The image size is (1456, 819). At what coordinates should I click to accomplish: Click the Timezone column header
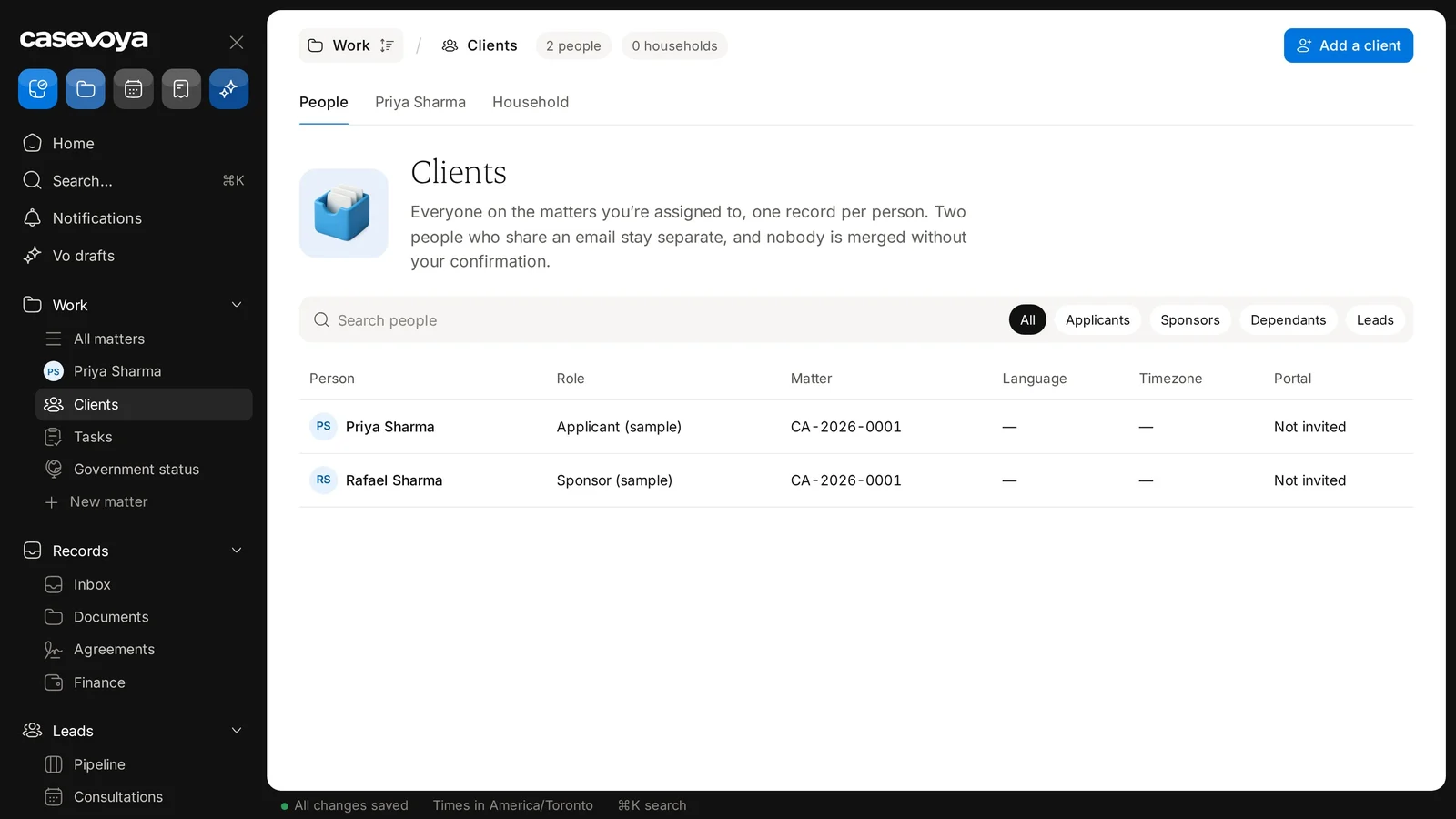coord(1170,379)
